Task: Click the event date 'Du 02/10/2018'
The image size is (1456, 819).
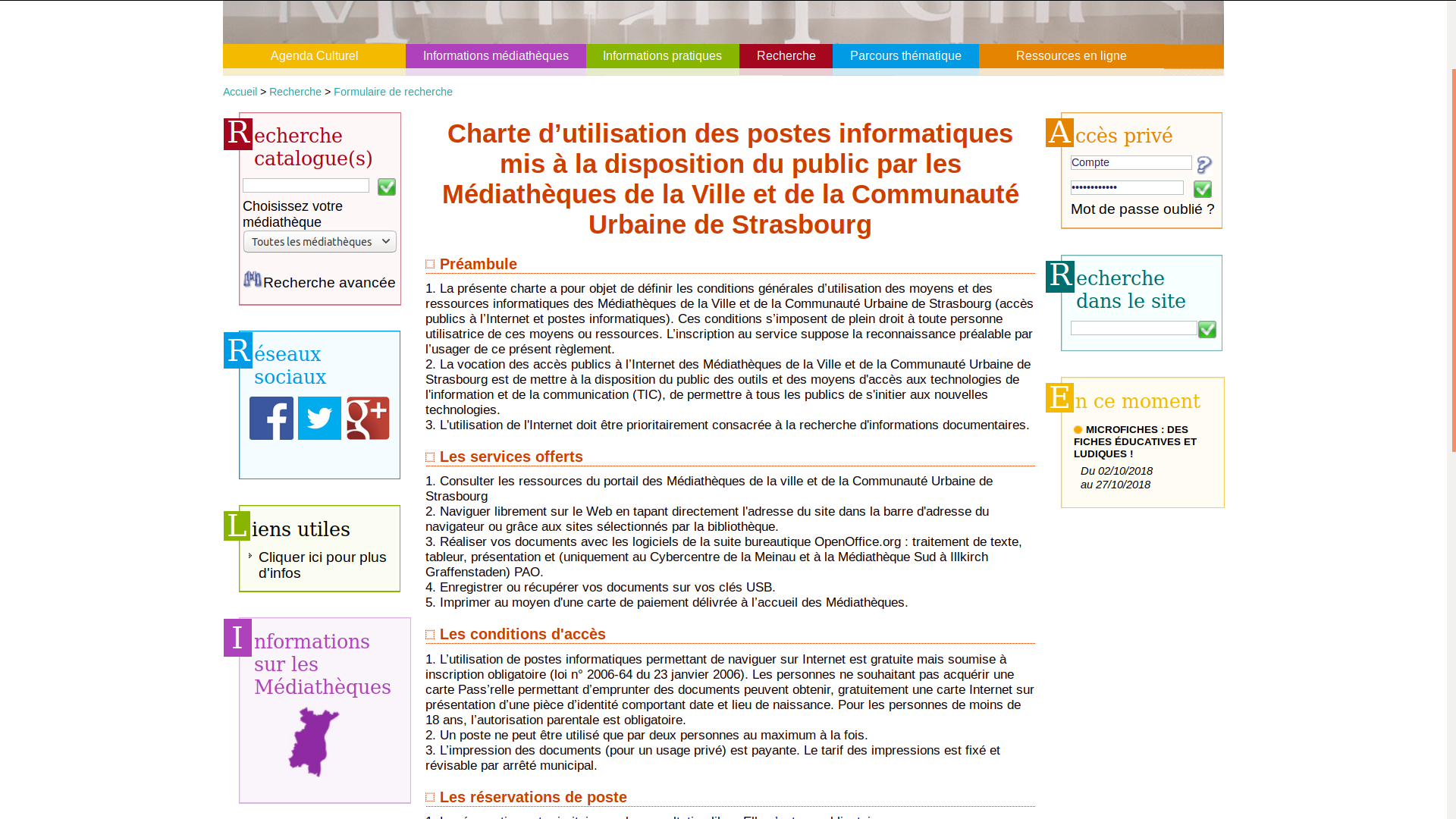Action: coord(1116,471)
